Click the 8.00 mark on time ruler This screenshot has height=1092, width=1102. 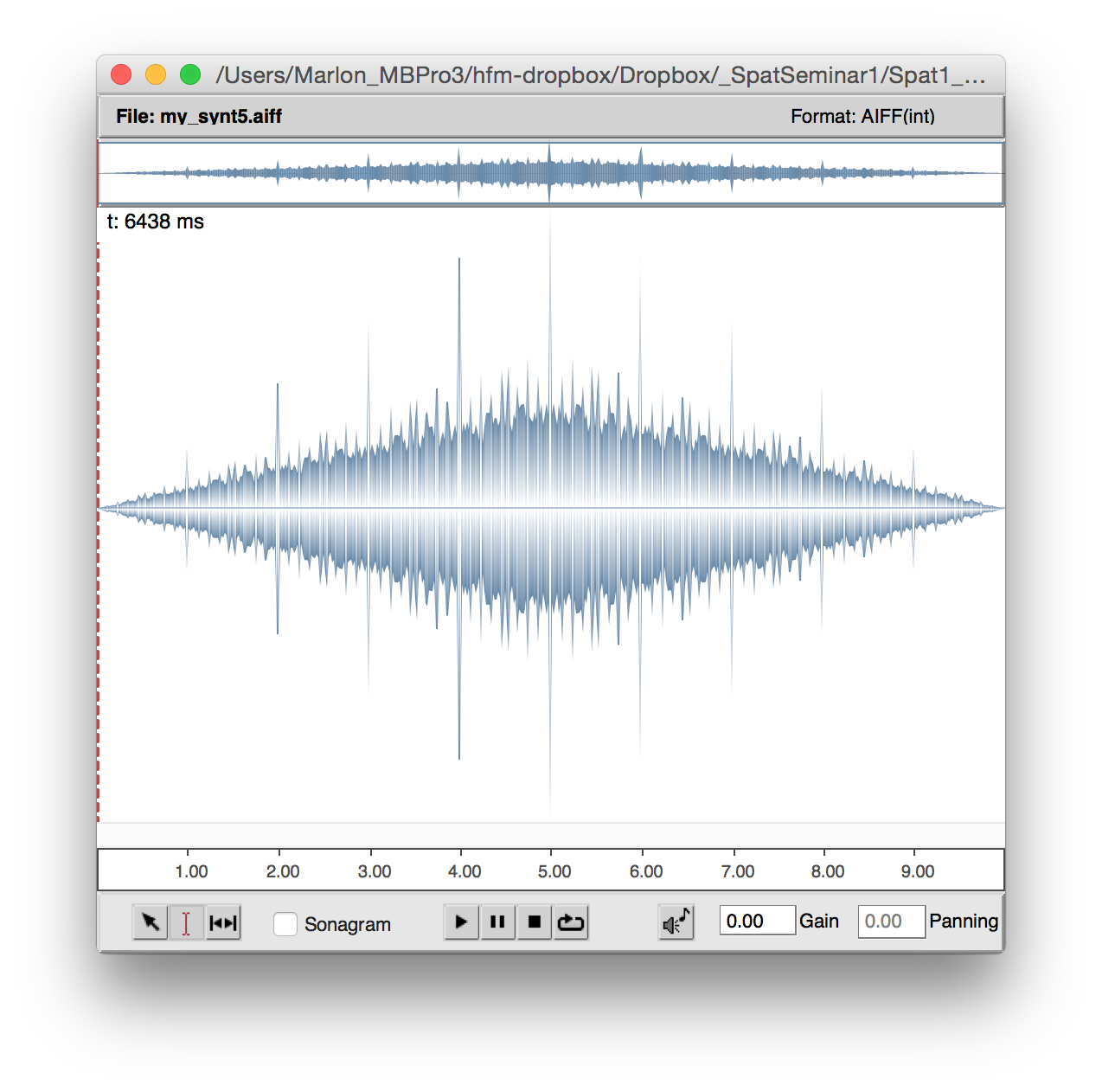point(828,871)
